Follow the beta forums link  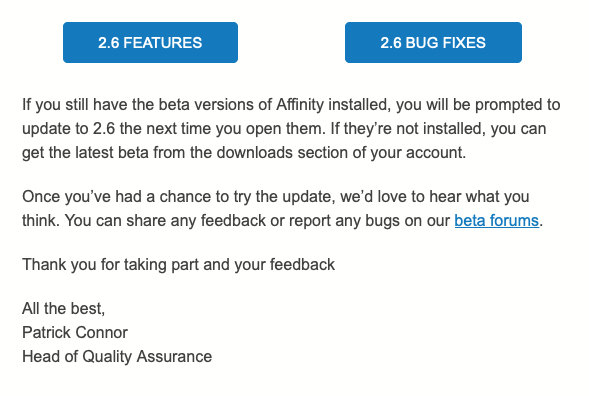coord(497,221)
